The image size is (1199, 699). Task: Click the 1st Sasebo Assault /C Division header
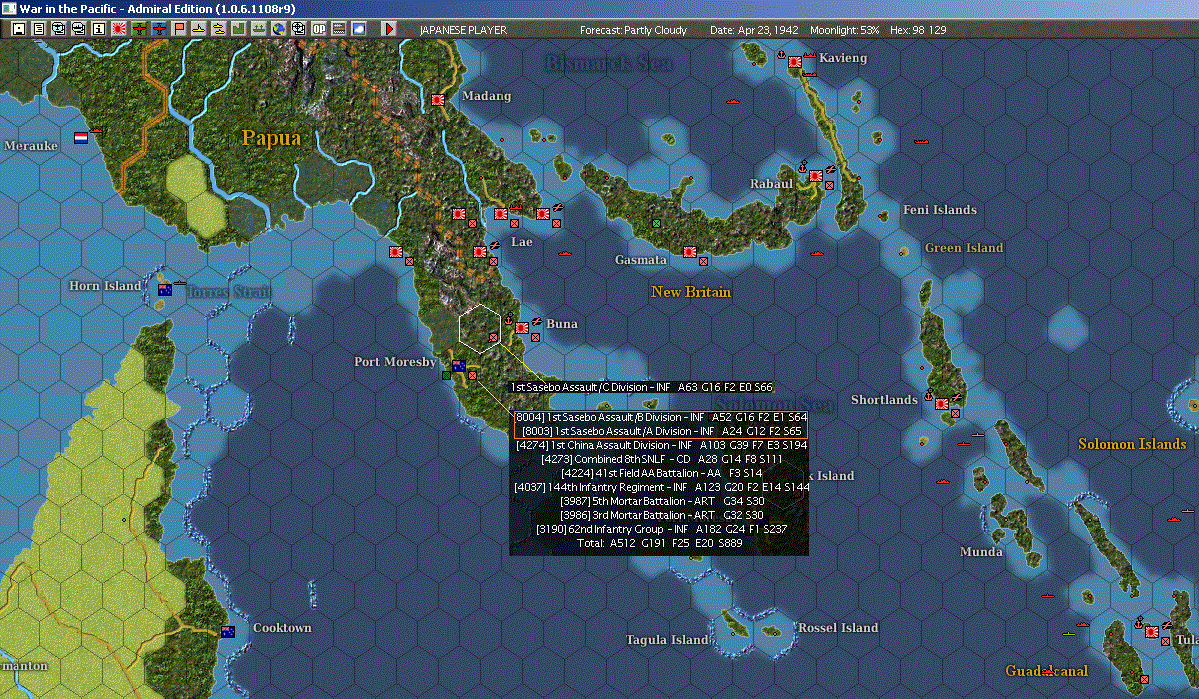pyautogui.click(x=642, y=387)
